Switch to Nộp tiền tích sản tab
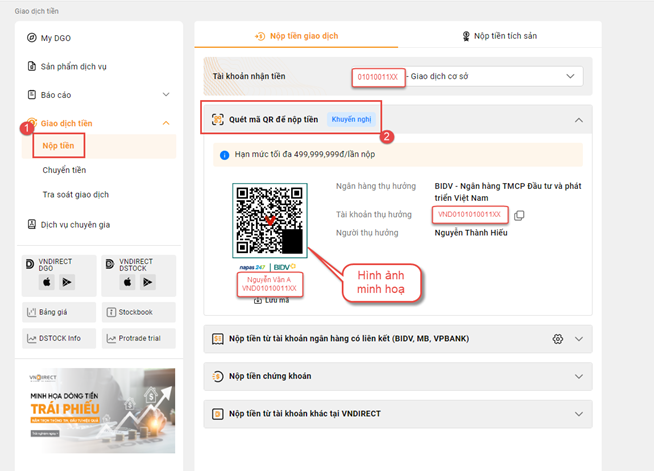Screen dimensions: 654x471 click(500, 36)
